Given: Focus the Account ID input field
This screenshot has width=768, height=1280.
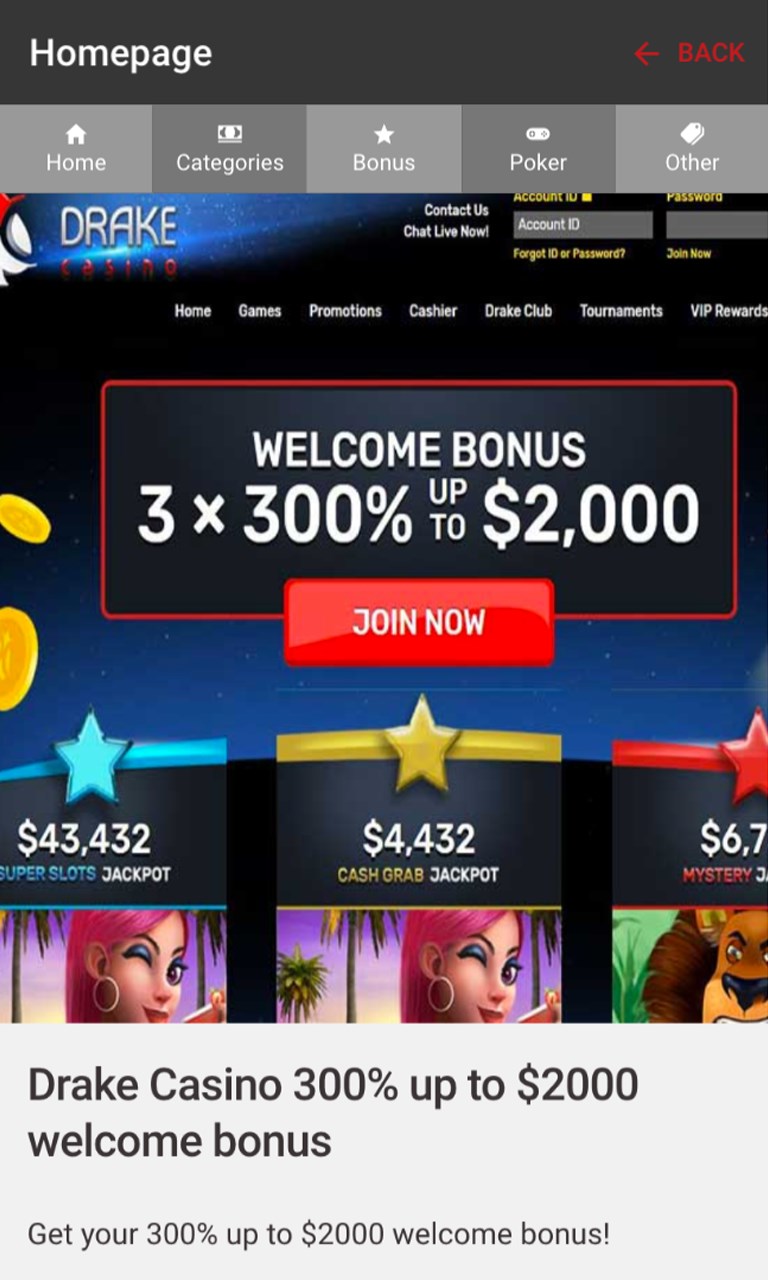Looking at the screenshot, I should (583, 225).
